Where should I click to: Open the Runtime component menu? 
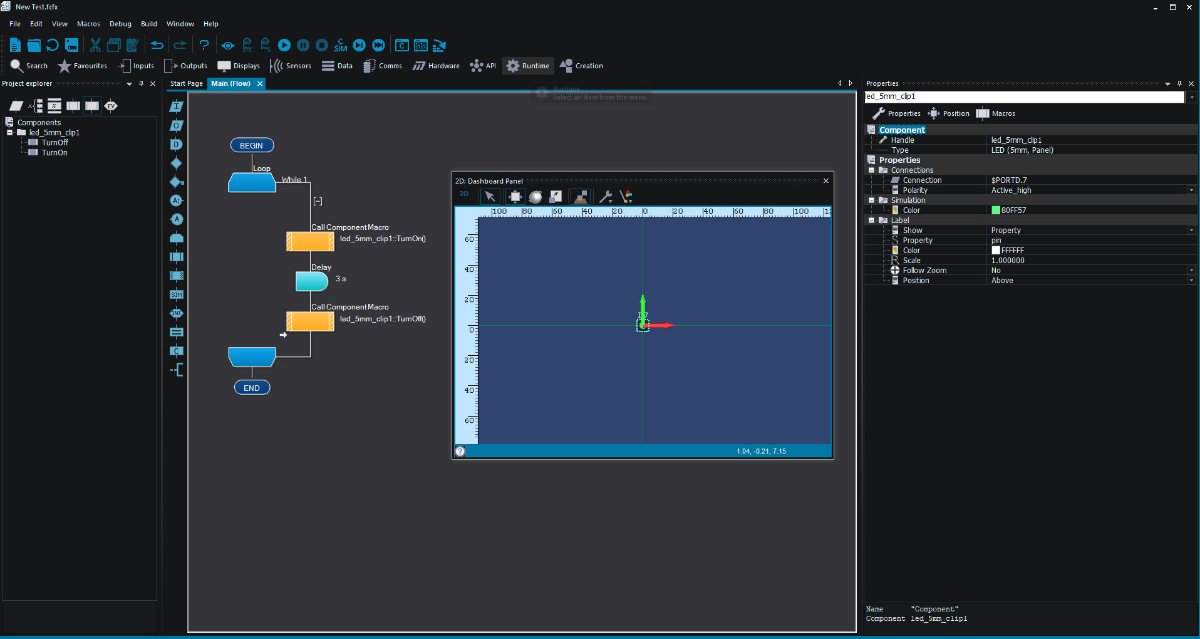click(528, 66)
